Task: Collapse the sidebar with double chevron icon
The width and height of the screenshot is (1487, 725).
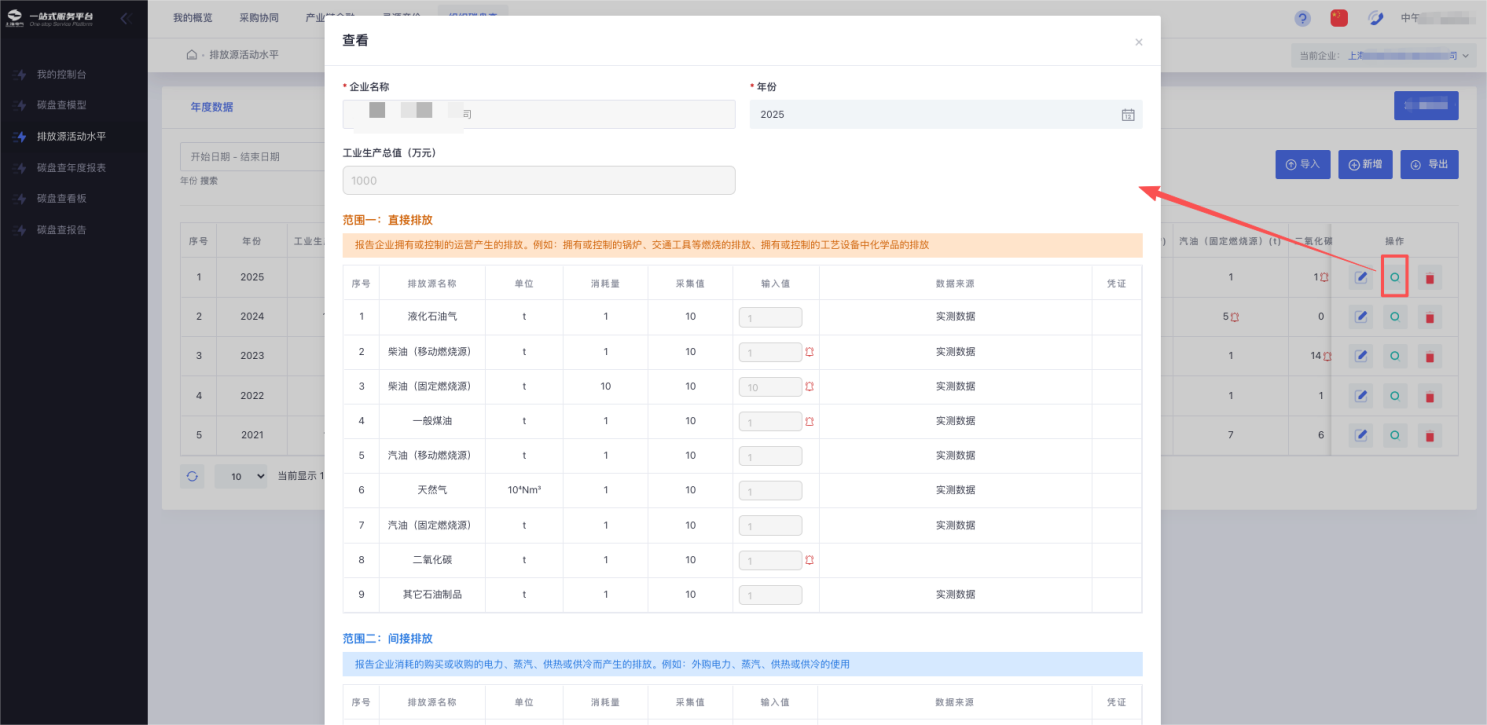Action: [126, 18]
